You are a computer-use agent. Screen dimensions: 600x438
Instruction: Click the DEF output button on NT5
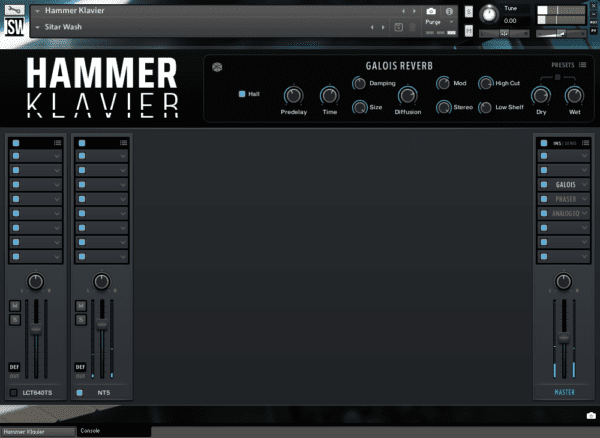pyautogui.click(x=80, y=367)
